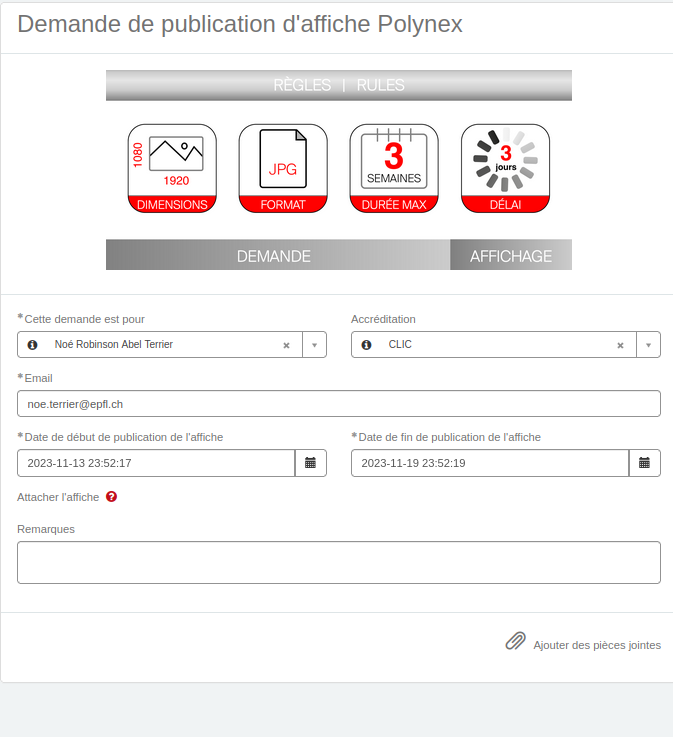Click the 1080x1920 Dimensions rule icon
The width and height of the screenshot is (673, 737).
[172, 168]
